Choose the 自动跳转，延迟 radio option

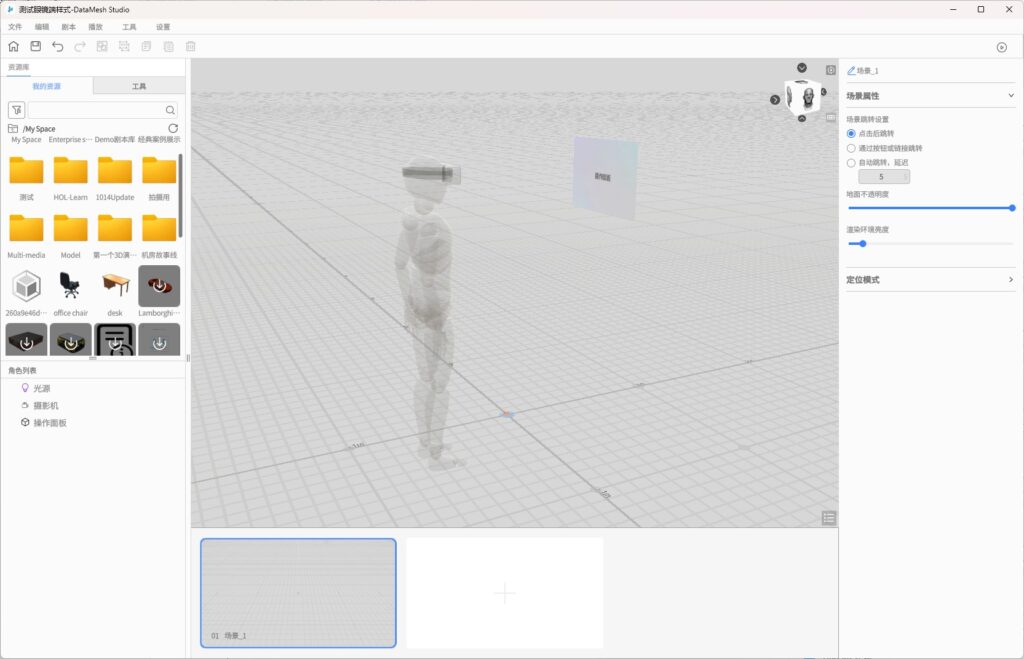pyautogui.click(x=851, y=162)
